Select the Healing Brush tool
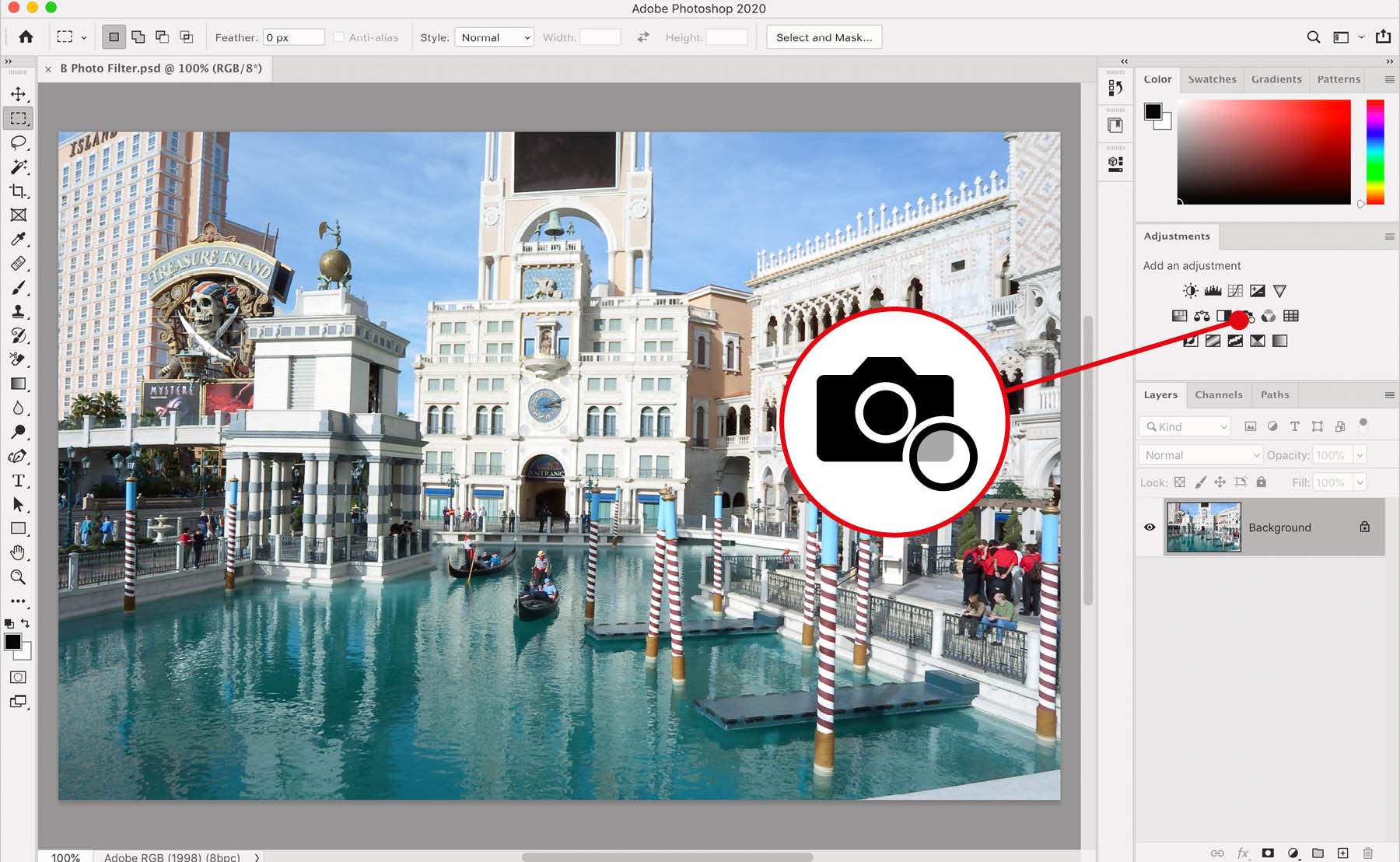Screen dimensions: 1400x862 point(18,263)
